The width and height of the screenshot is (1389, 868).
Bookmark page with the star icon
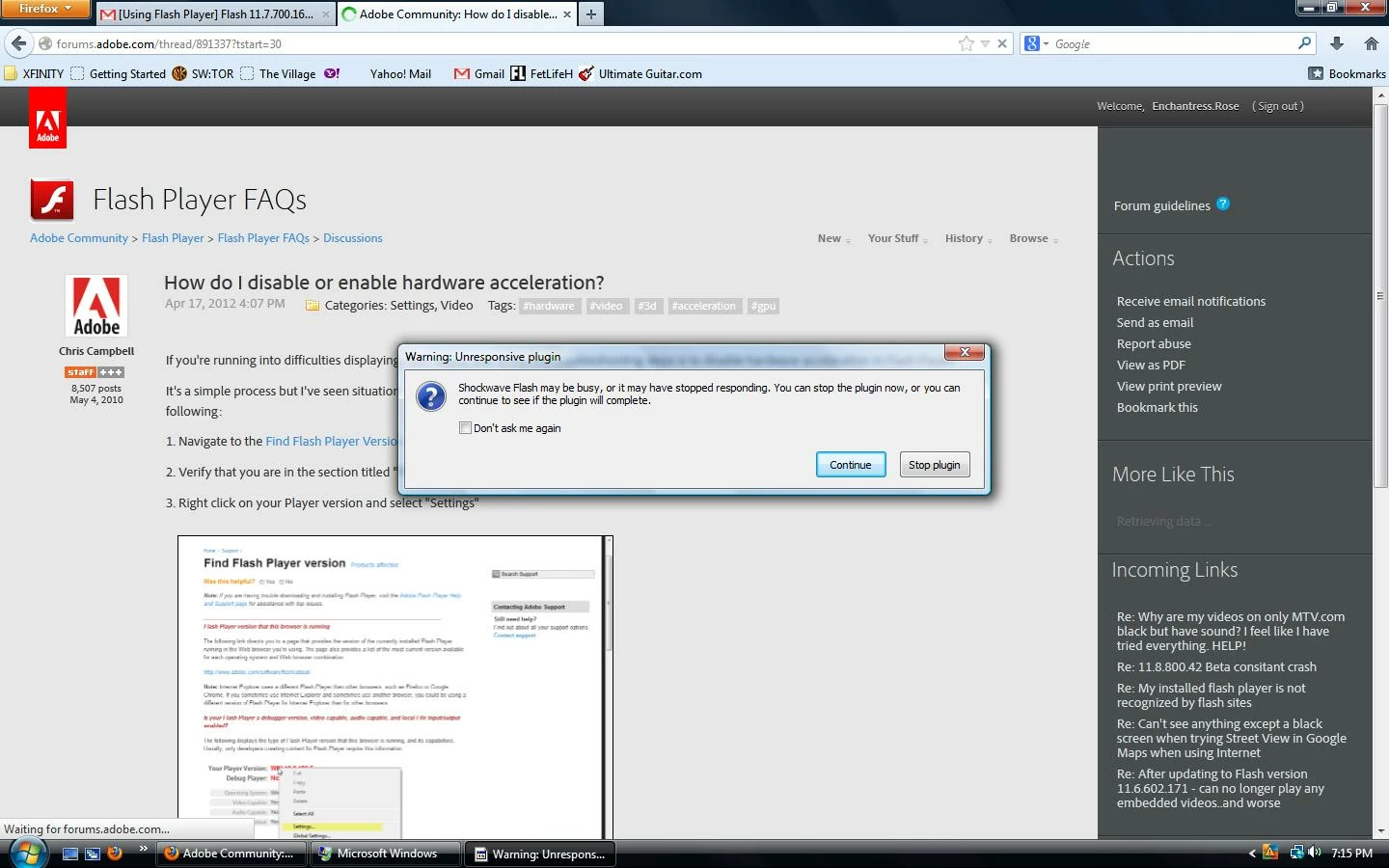click(x=967, y=43)
